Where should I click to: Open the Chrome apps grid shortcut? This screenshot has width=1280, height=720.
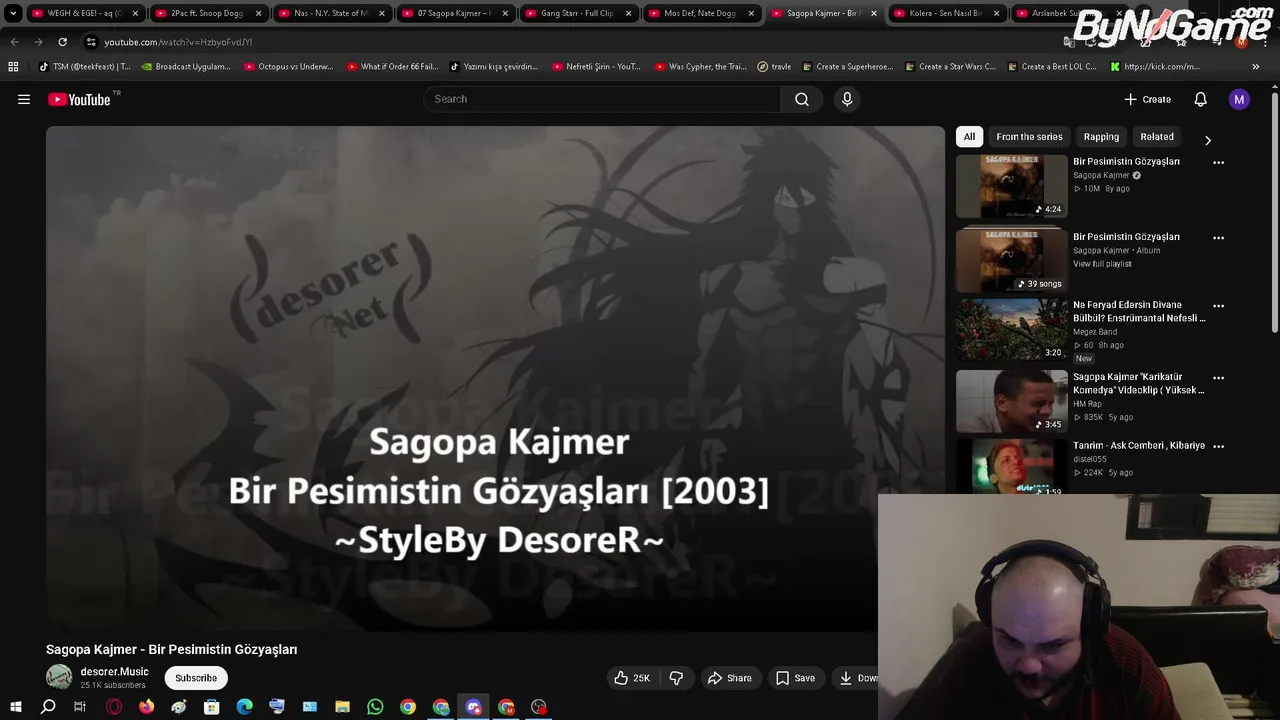tap(13, 67)
